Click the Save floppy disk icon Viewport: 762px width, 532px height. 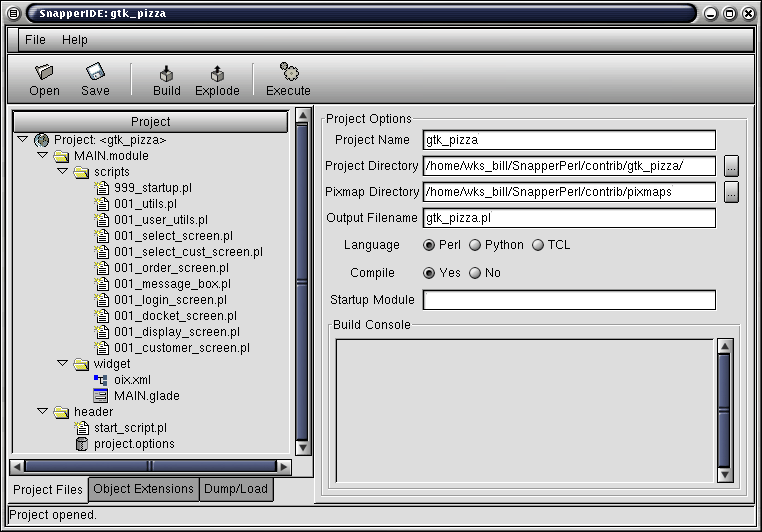tap(95, 71)
